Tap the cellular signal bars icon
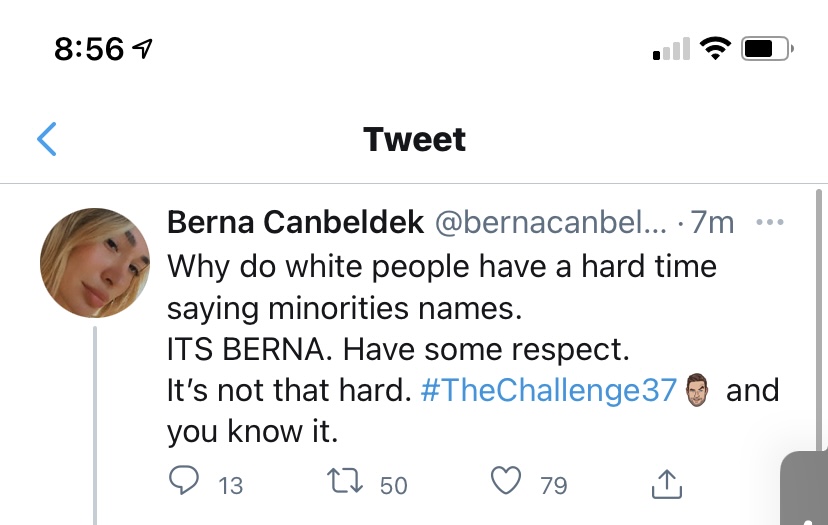 tap(671, 49)
